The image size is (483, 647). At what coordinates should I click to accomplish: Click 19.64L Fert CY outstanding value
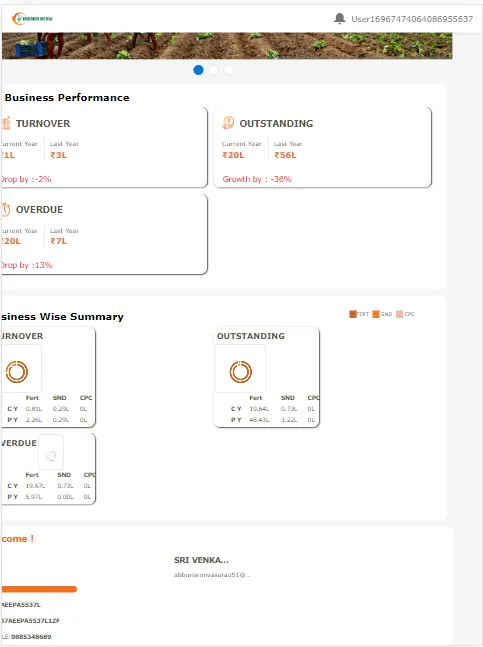(x=259, y=409)
